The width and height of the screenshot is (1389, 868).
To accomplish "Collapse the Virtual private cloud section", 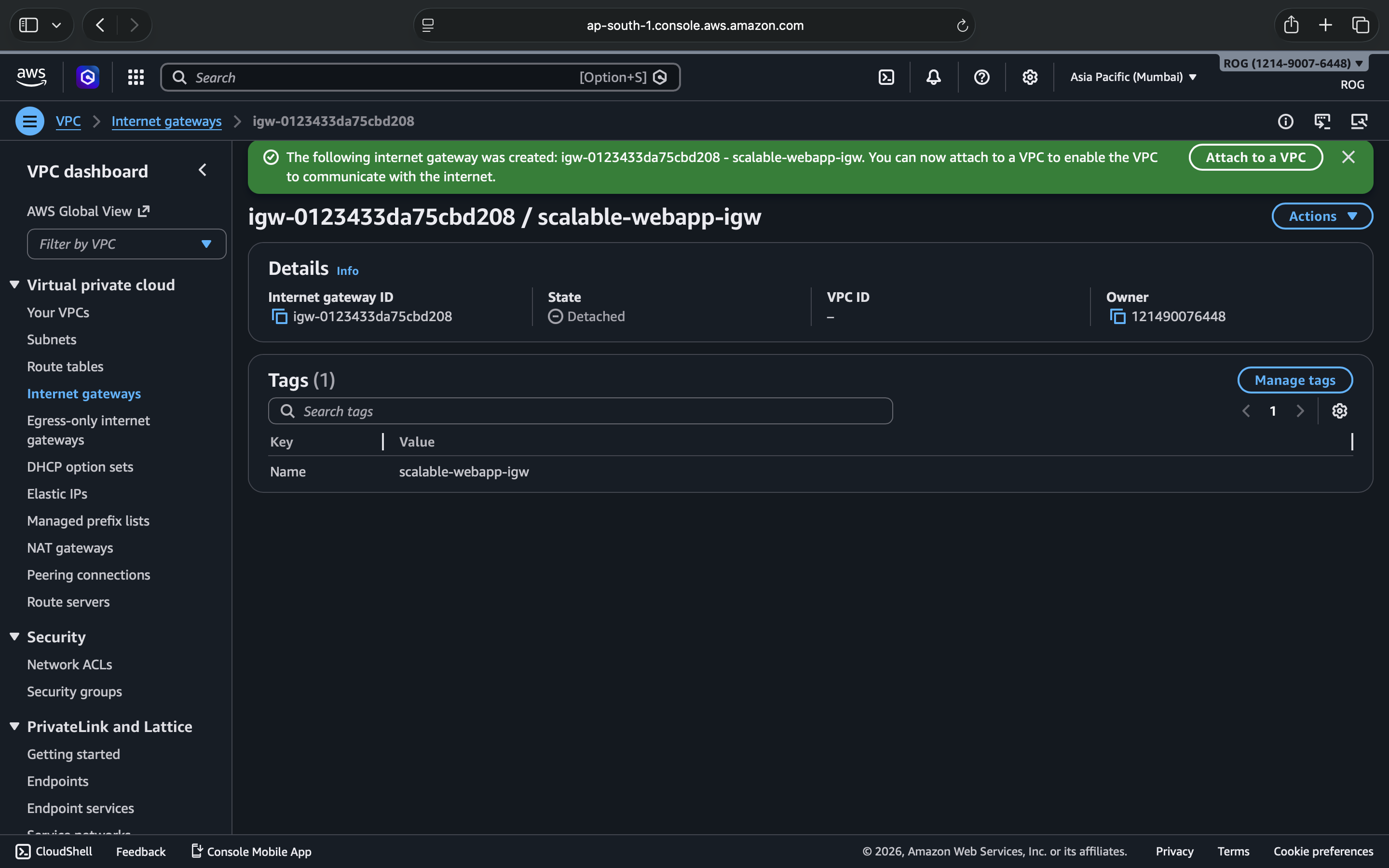I will 15,285.
